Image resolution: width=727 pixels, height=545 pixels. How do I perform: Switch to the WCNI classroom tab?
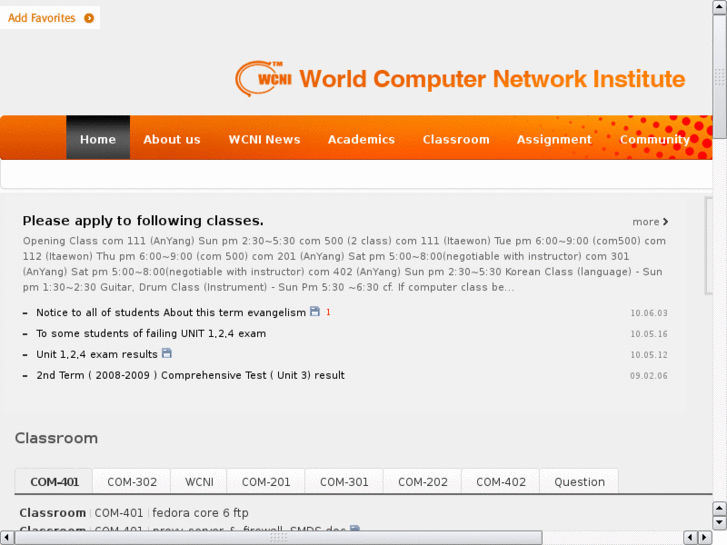pos(199,482)
